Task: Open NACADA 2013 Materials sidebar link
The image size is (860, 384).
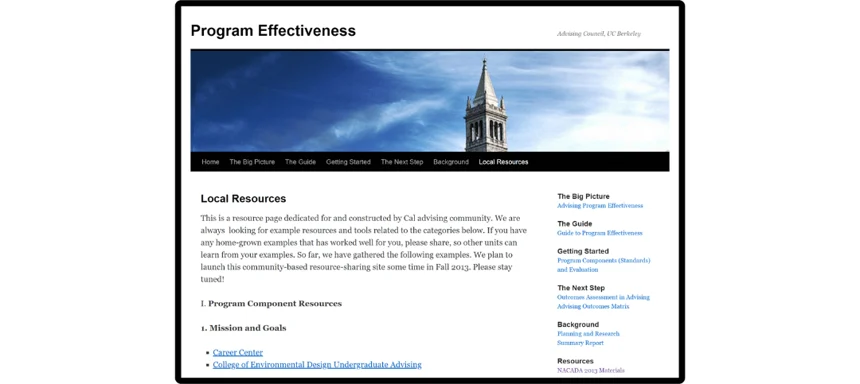Action: coord(591,370)
